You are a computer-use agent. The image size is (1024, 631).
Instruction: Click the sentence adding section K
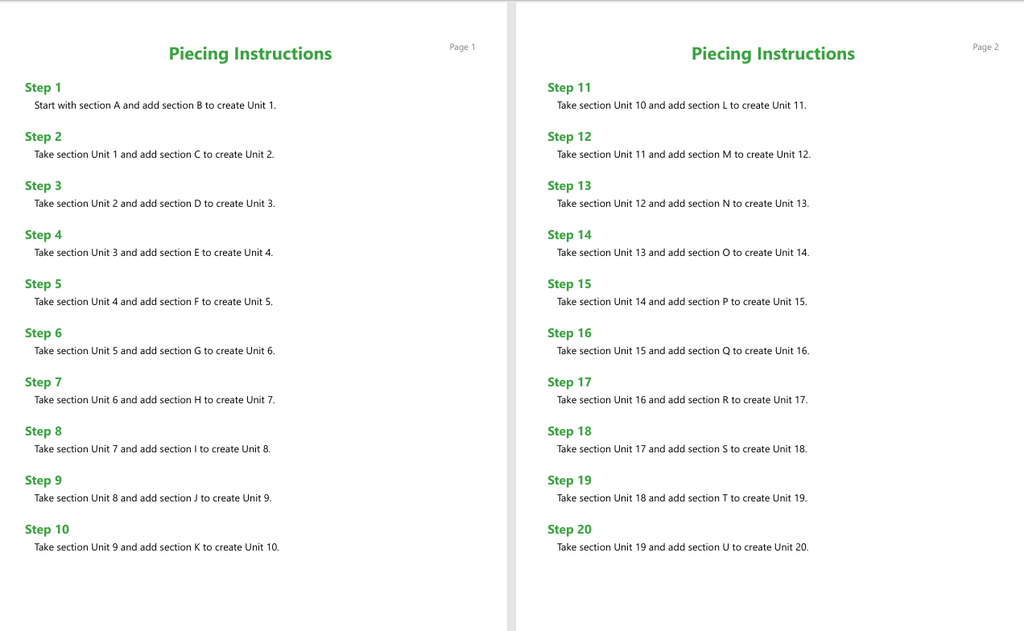tap(157, 547)
